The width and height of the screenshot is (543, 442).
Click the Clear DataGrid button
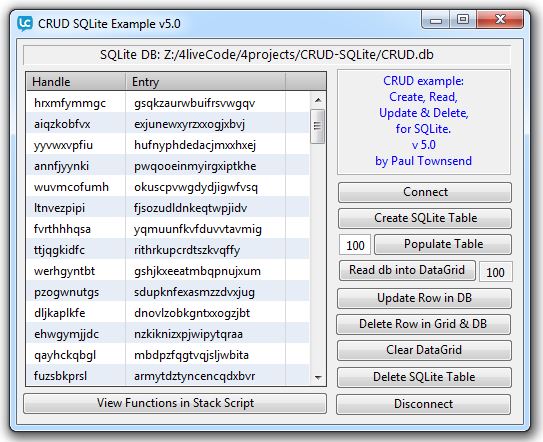tap(424, 350)
